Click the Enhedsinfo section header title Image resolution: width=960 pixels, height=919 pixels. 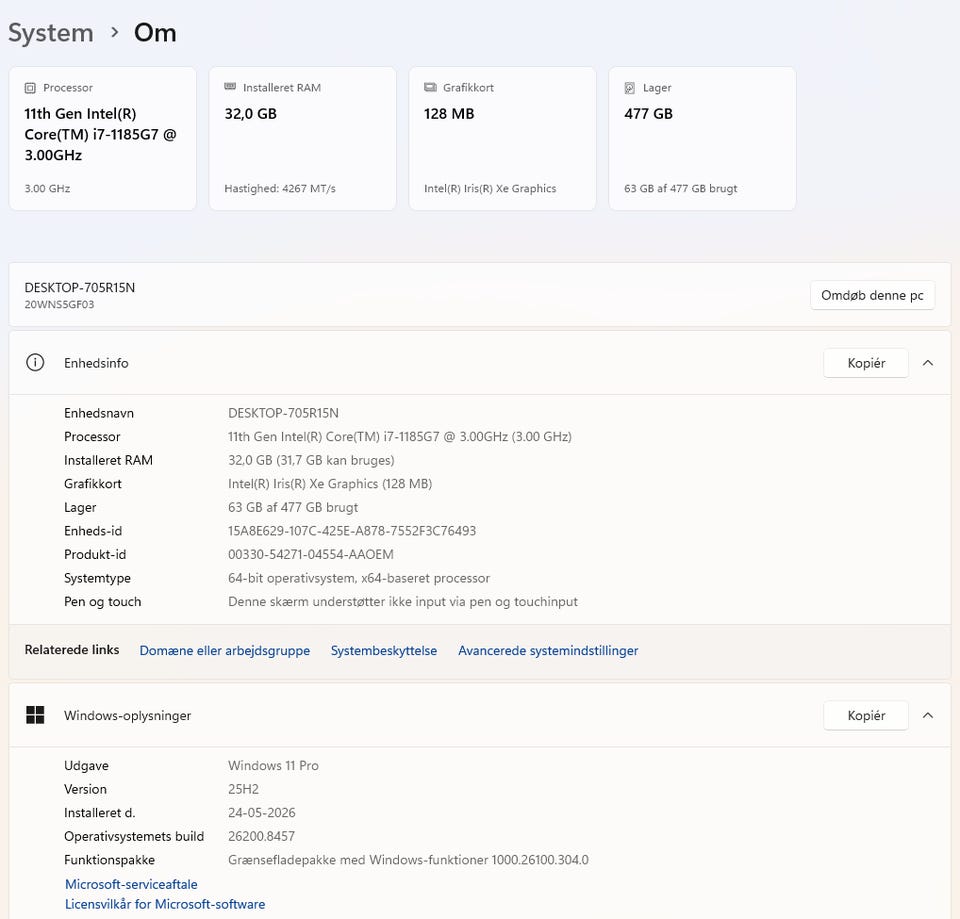pos(96,363)
